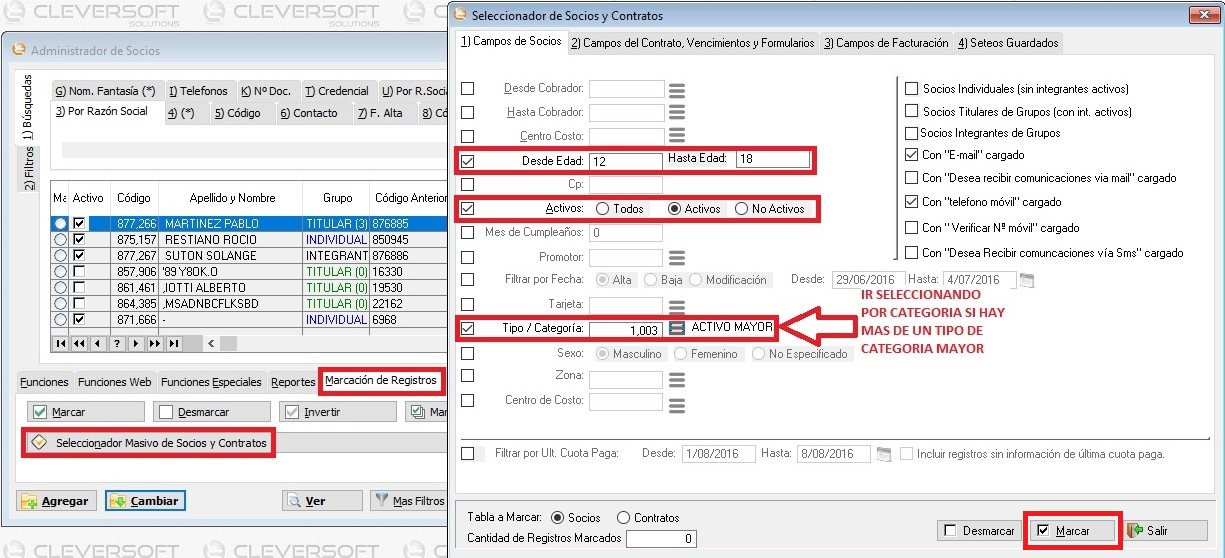
Task: Choose Contratos as Tabla a Marcar
Action: [624, 518]
